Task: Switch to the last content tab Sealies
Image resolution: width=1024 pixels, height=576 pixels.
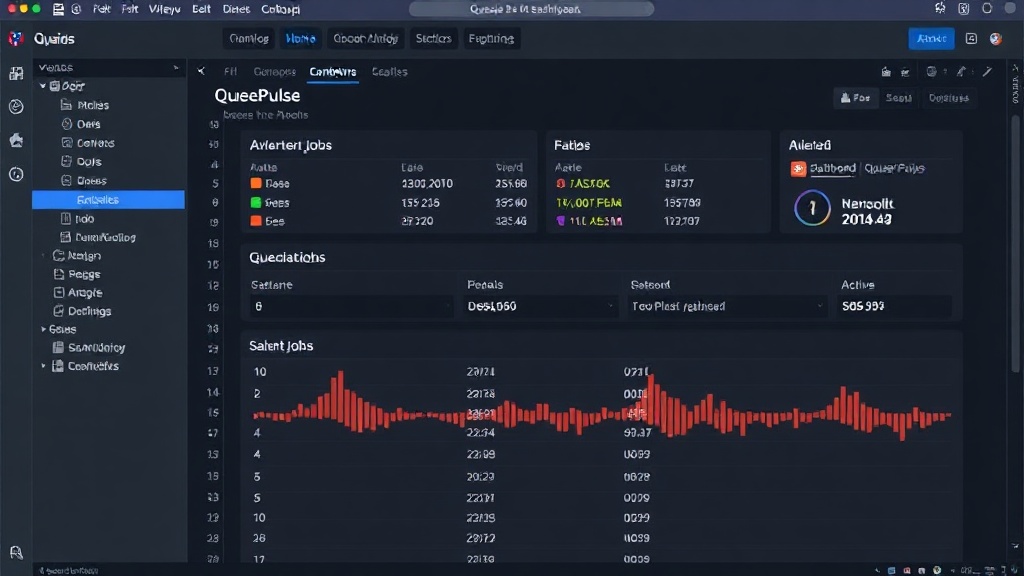Action: click(x=389, y=72)
